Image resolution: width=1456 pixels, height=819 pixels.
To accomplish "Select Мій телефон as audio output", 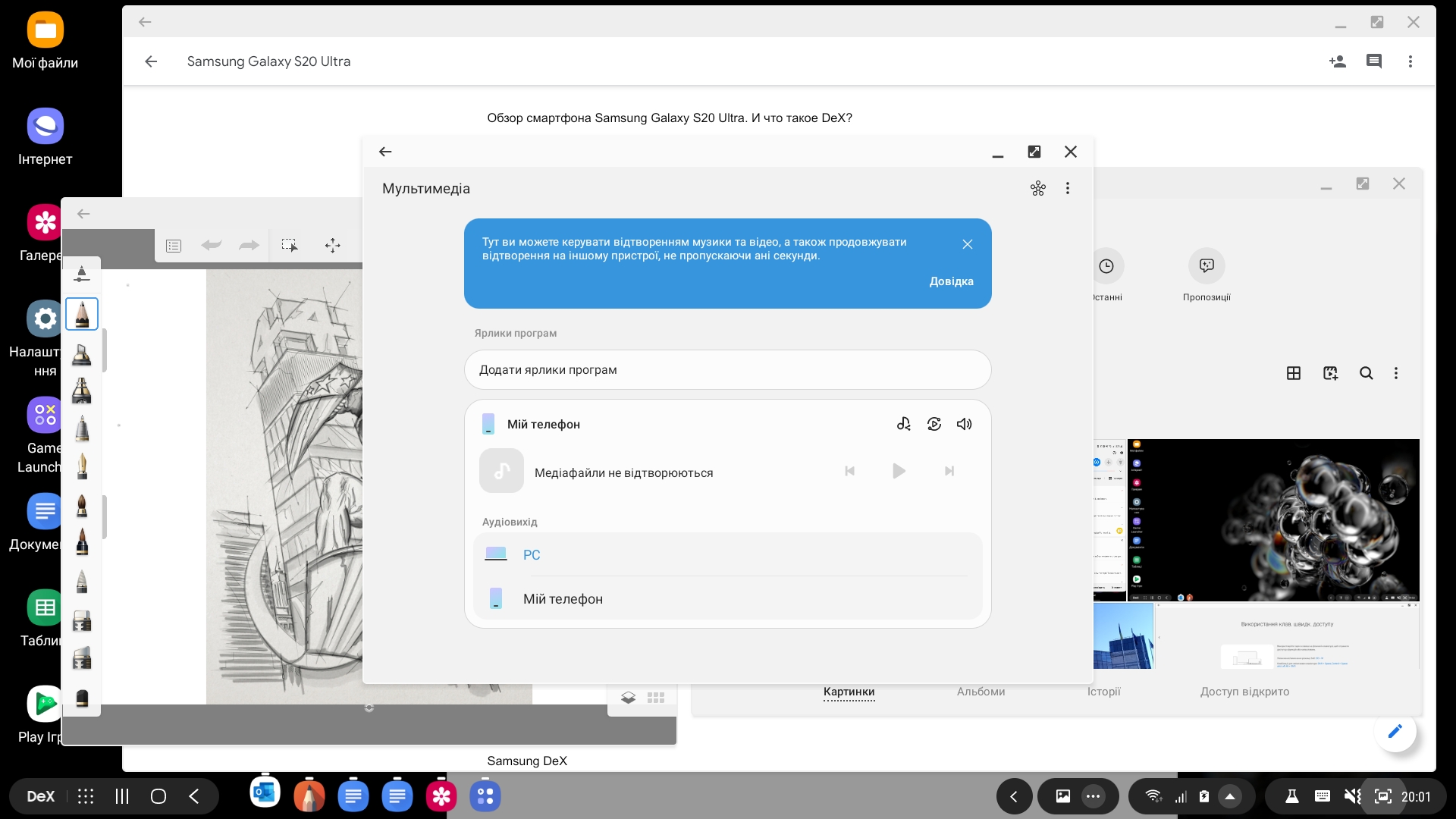I will (562, 599).
